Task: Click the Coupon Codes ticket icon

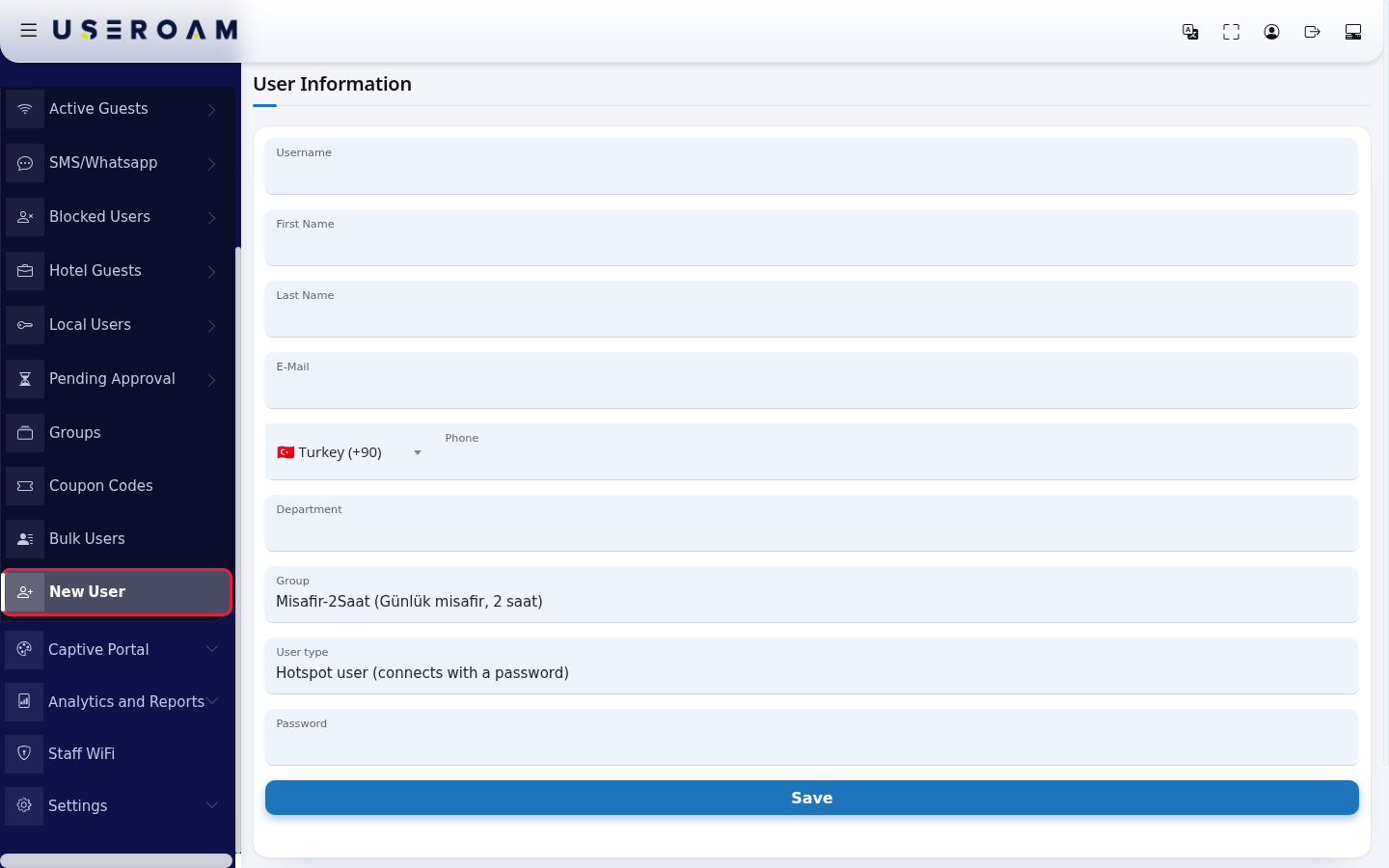Action: (25, 486)
